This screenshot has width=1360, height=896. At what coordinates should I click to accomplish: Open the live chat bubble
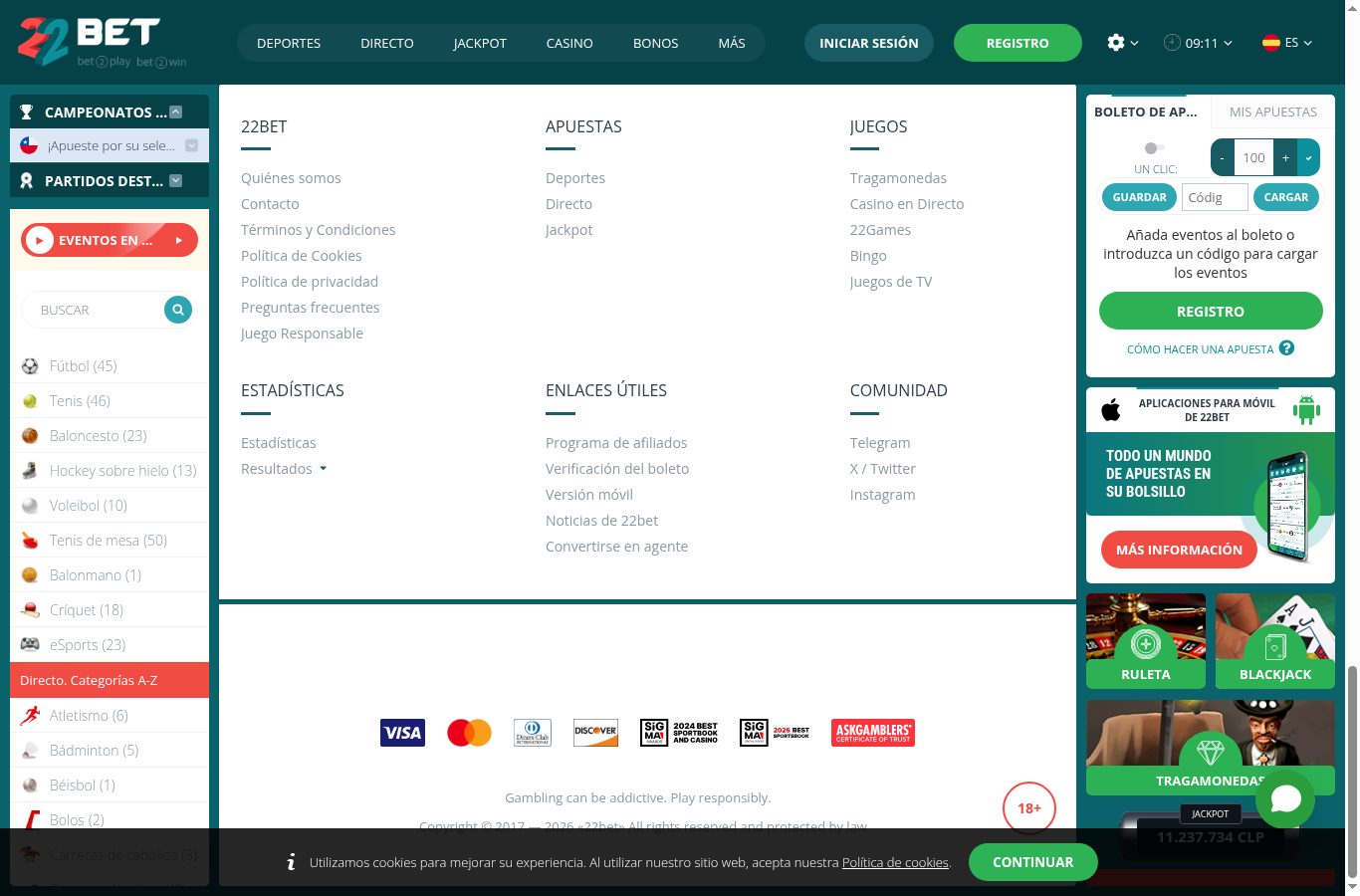pos(1285,798)
